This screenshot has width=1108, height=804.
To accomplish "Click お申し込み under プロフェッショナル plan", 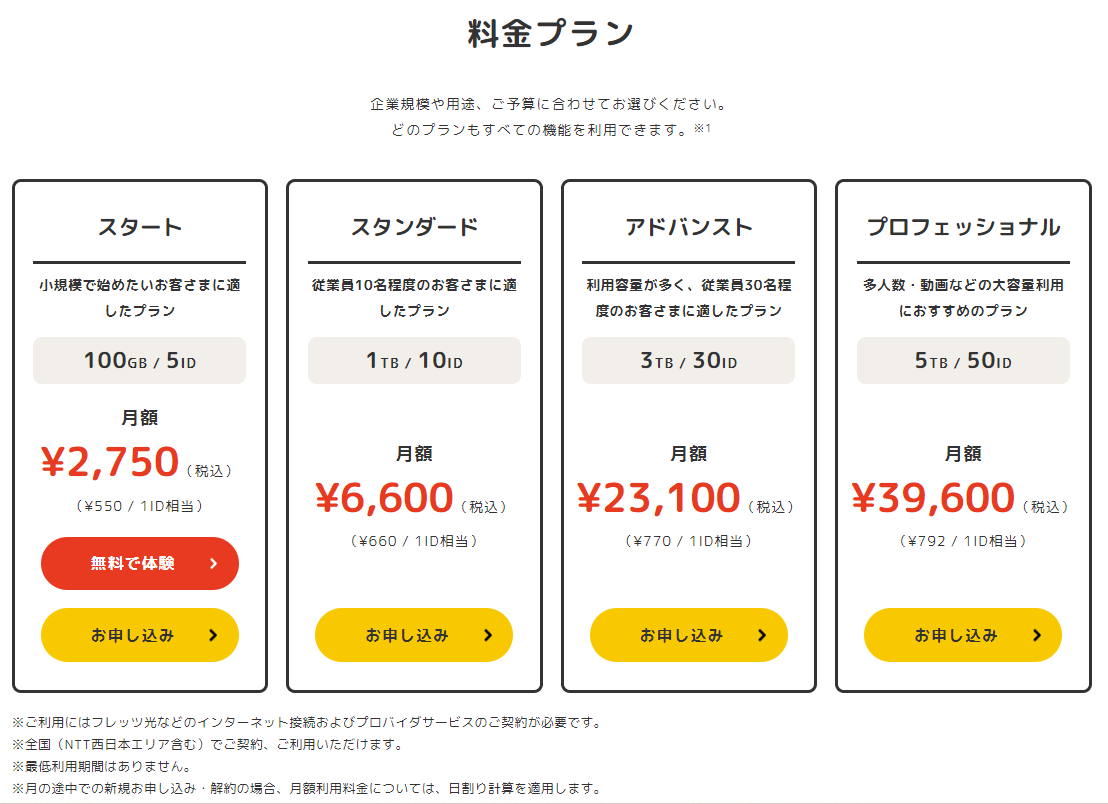I will [x=963, y=635].
